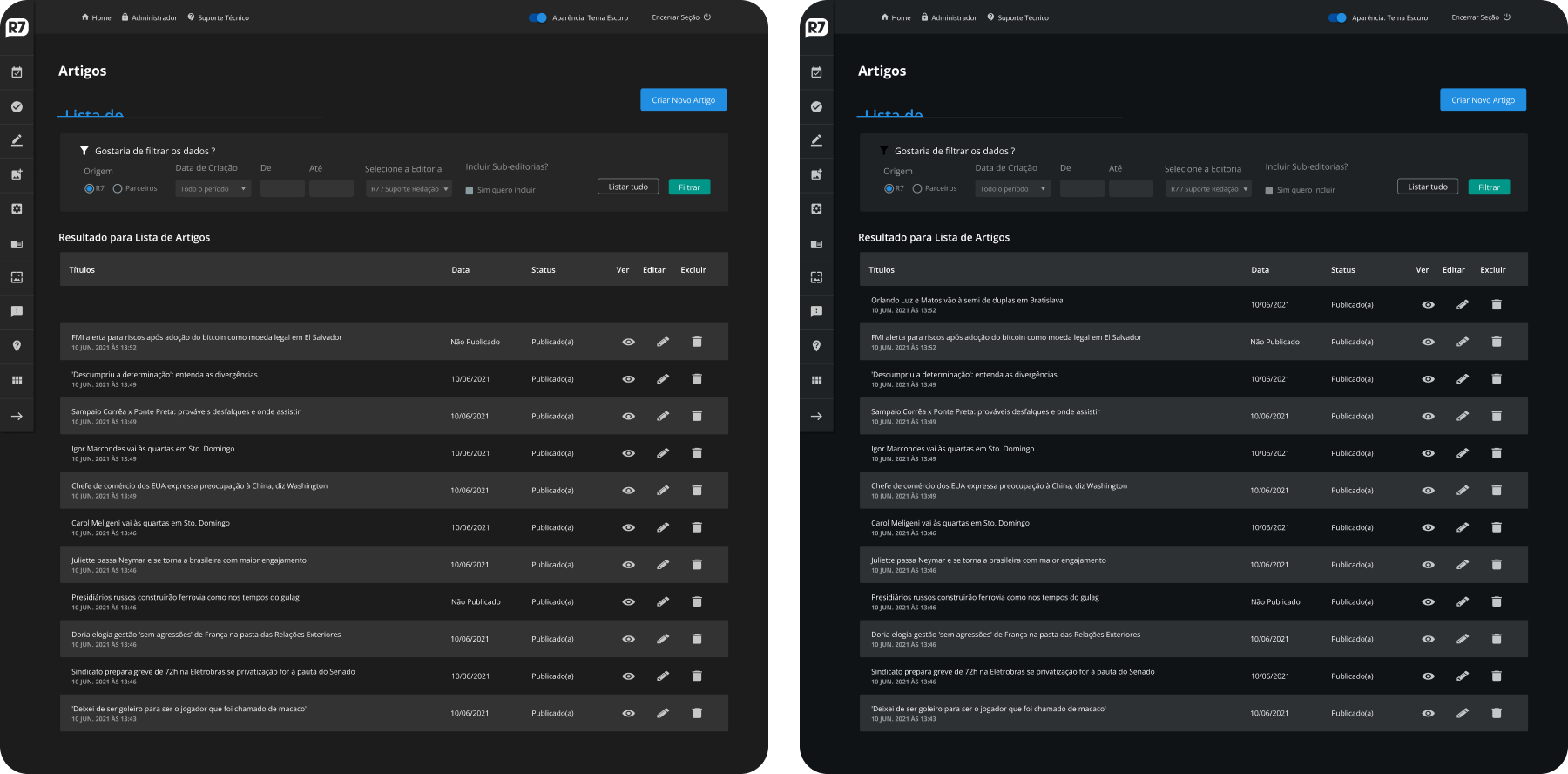Click the 'De' date field in the right mockup
The height and width of the screenshot is (774, 1568).
coord(1082,188)
